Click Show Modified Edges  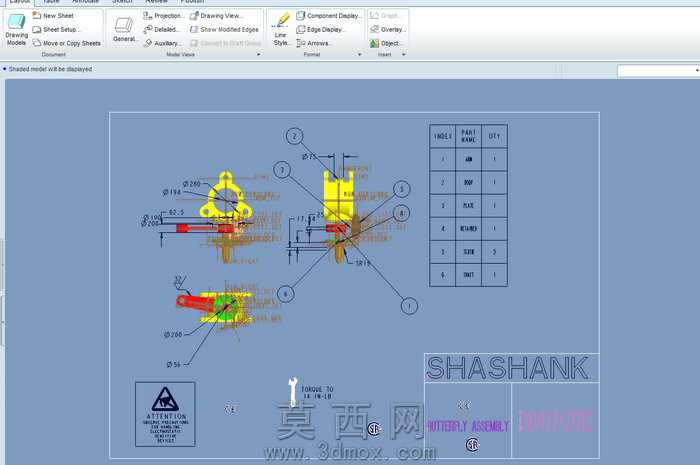(224, 29)
